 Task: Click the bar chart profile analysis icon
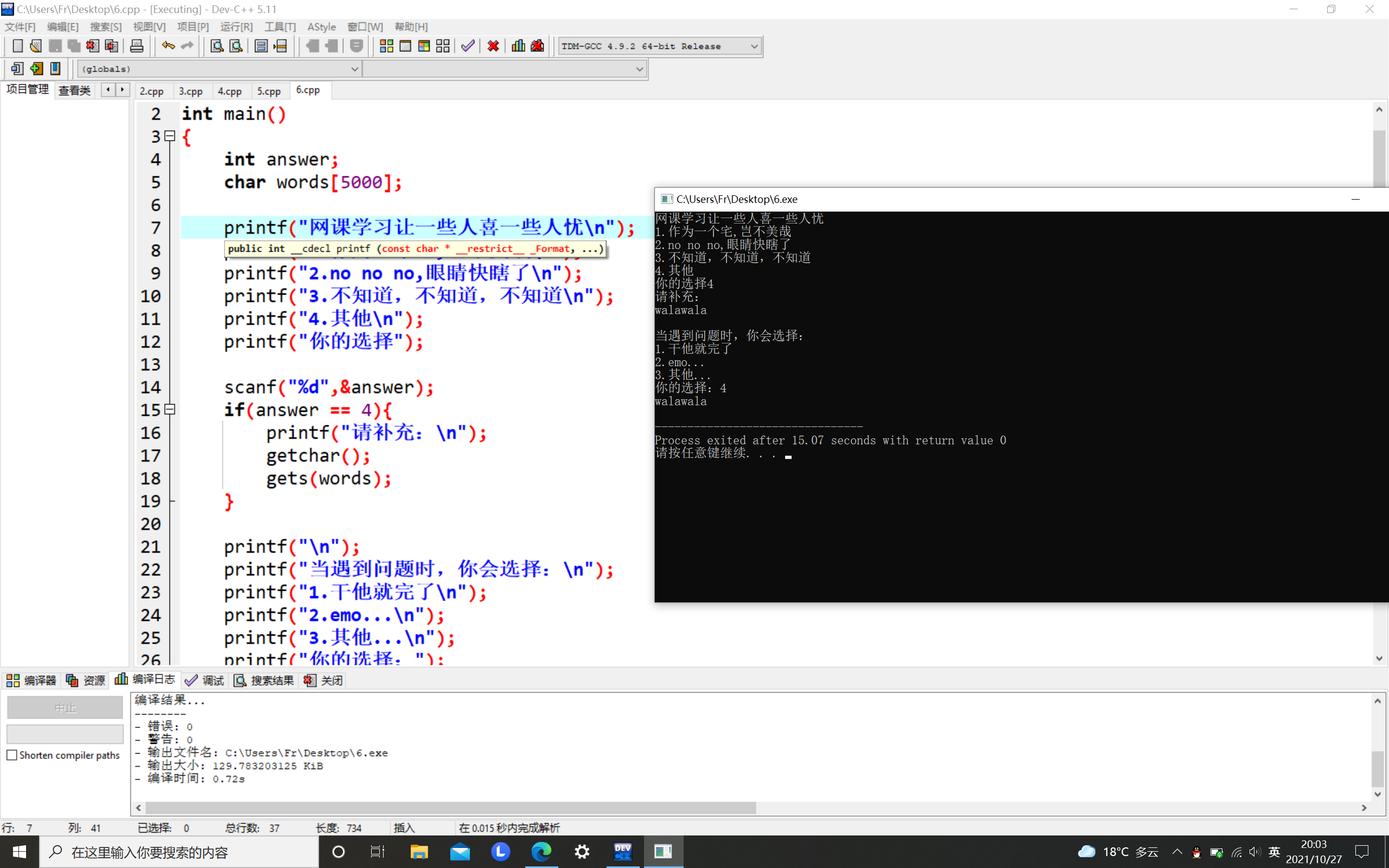coord(518,46)
